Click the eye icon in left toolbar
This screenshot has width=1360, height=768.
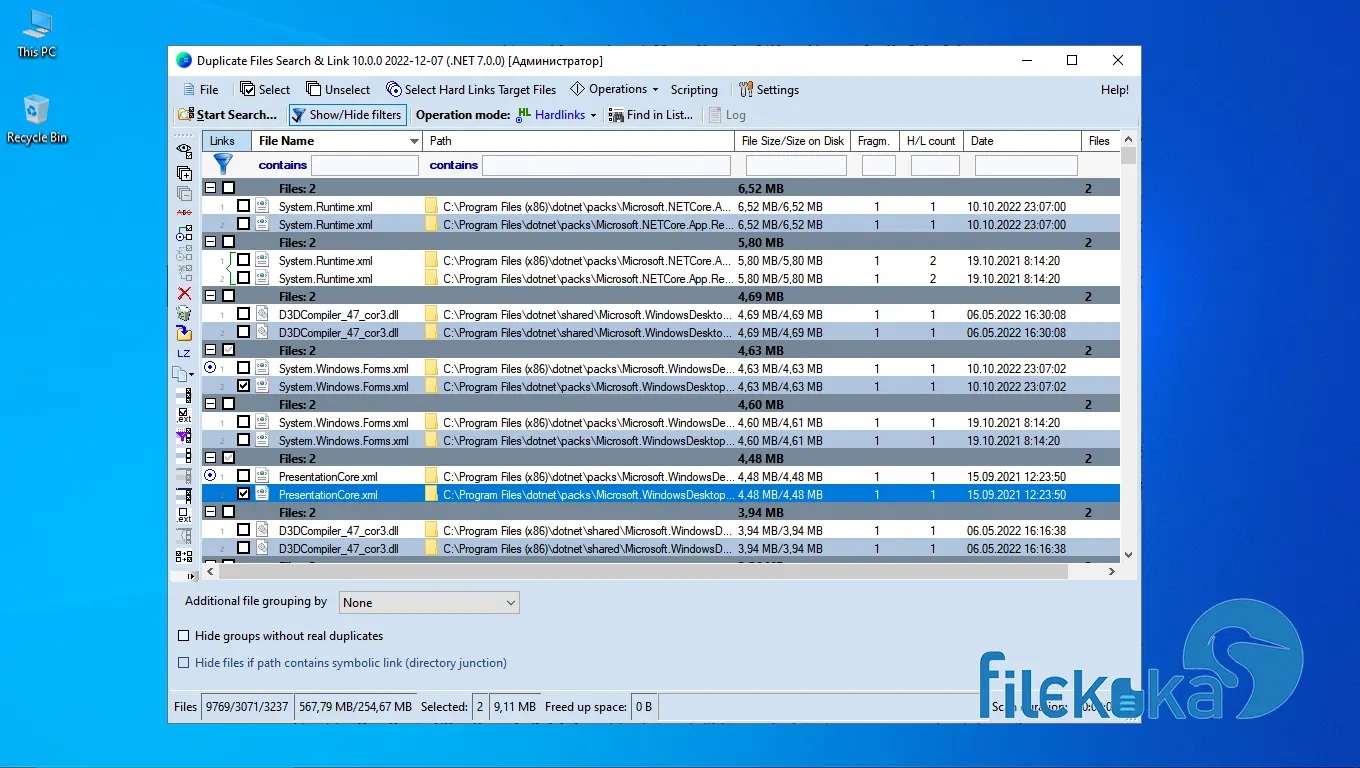(184, 150)
